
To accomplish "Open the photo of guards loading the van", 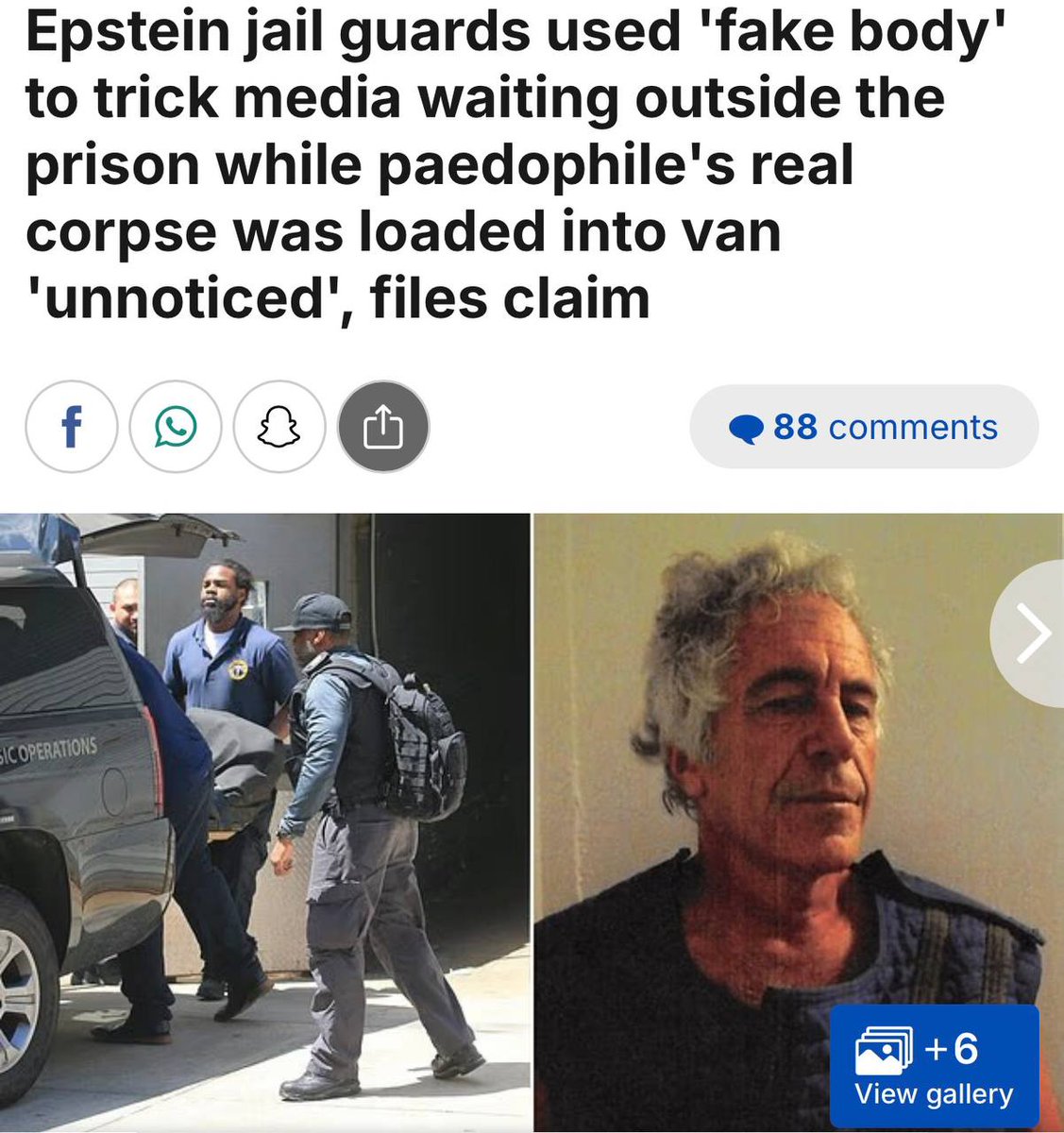I will [264, 822].
